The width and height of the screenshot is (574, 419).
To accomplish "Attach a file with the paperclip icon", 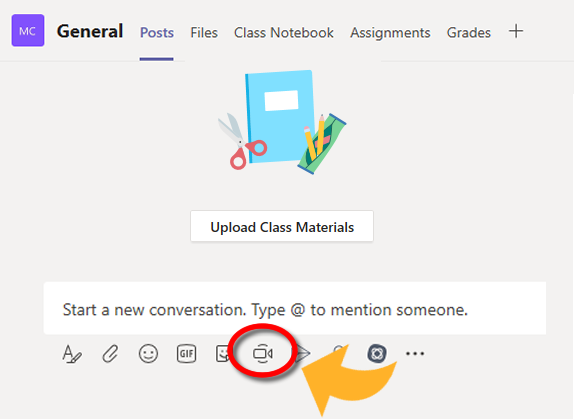I will point(110,353).
